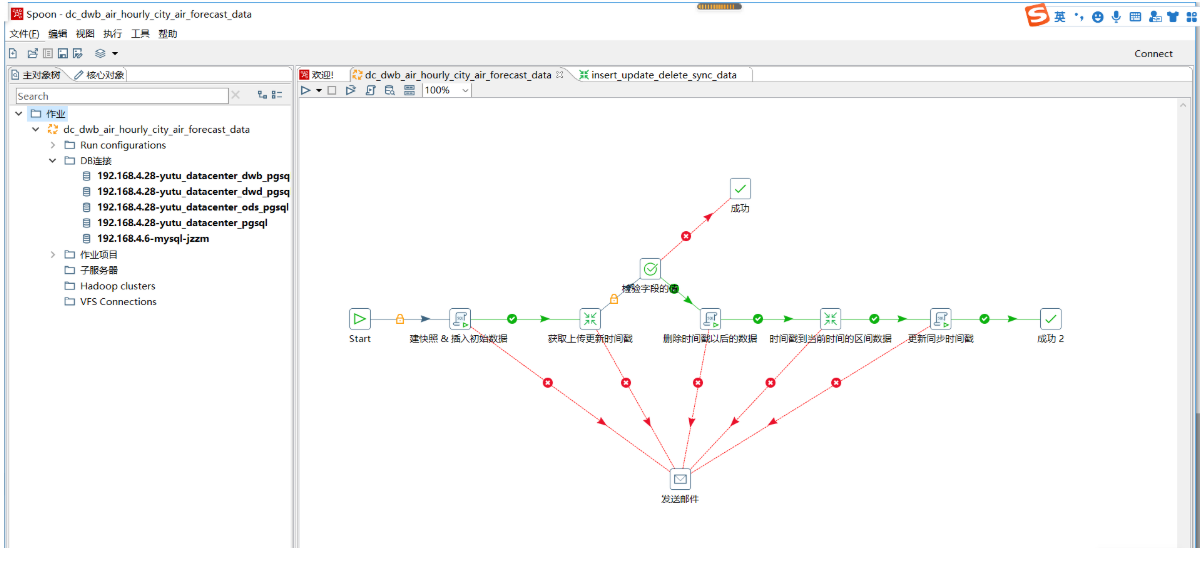This screenshot has width=1200, height=565.
Task: Select 192.168.4.28-yutu_datacenter_pgsql connection
Action: 182,223
